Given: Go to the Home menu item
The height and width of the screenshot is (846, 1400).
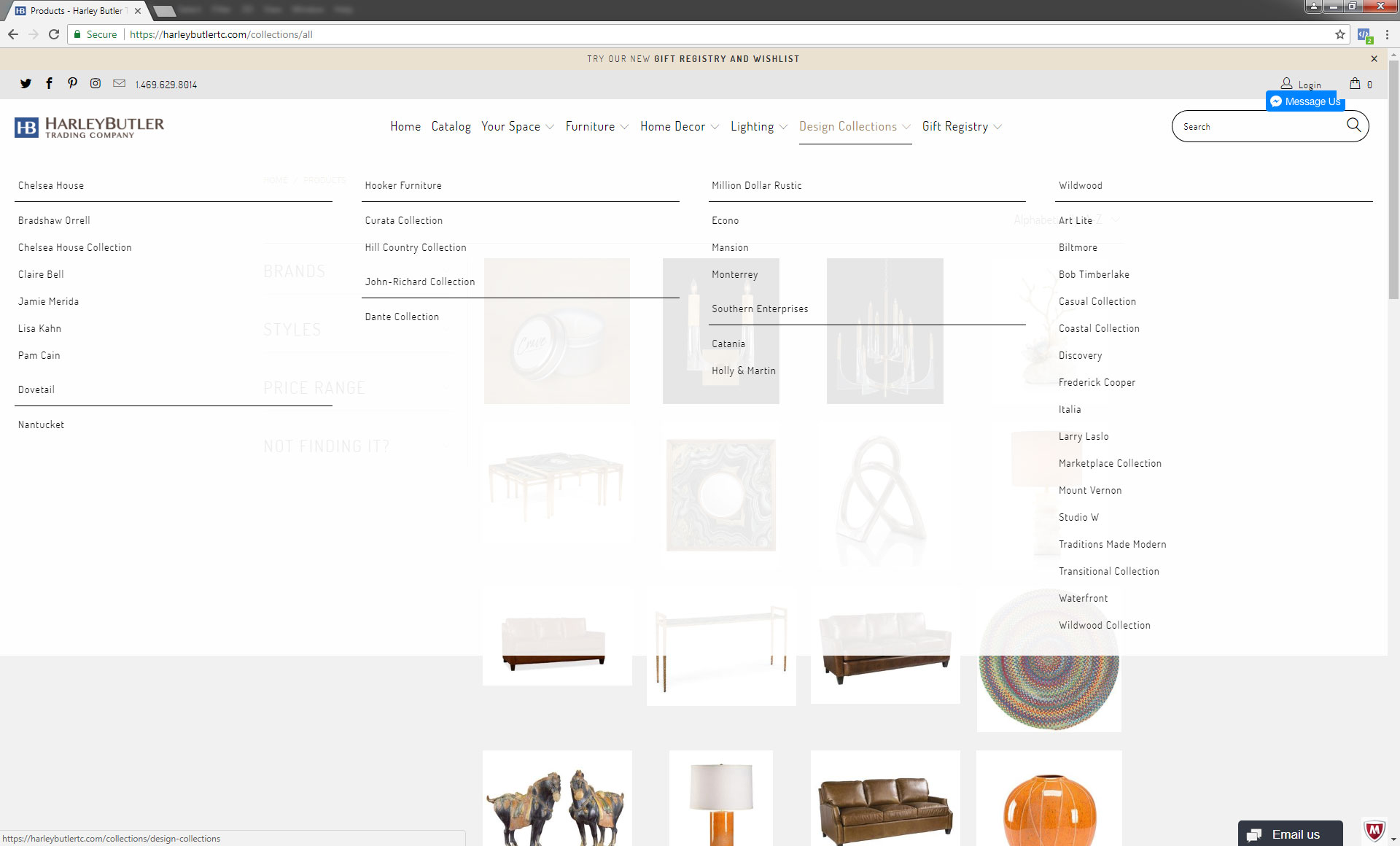Looking at the screenshot, I should tap(405, 126).
